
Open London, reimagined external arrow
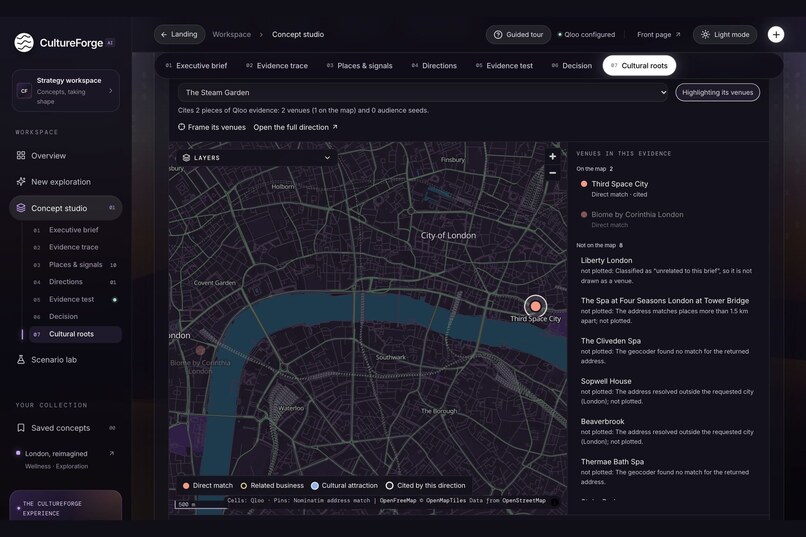pyautogui.click(x=112, y=453)
